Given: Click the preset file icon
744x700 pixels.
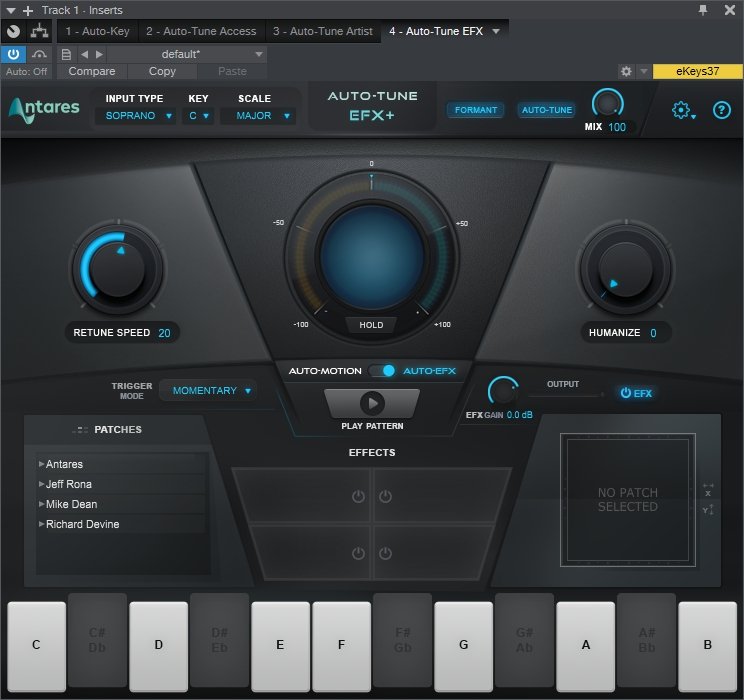Looking at the screenshot, I should (66, 54).
